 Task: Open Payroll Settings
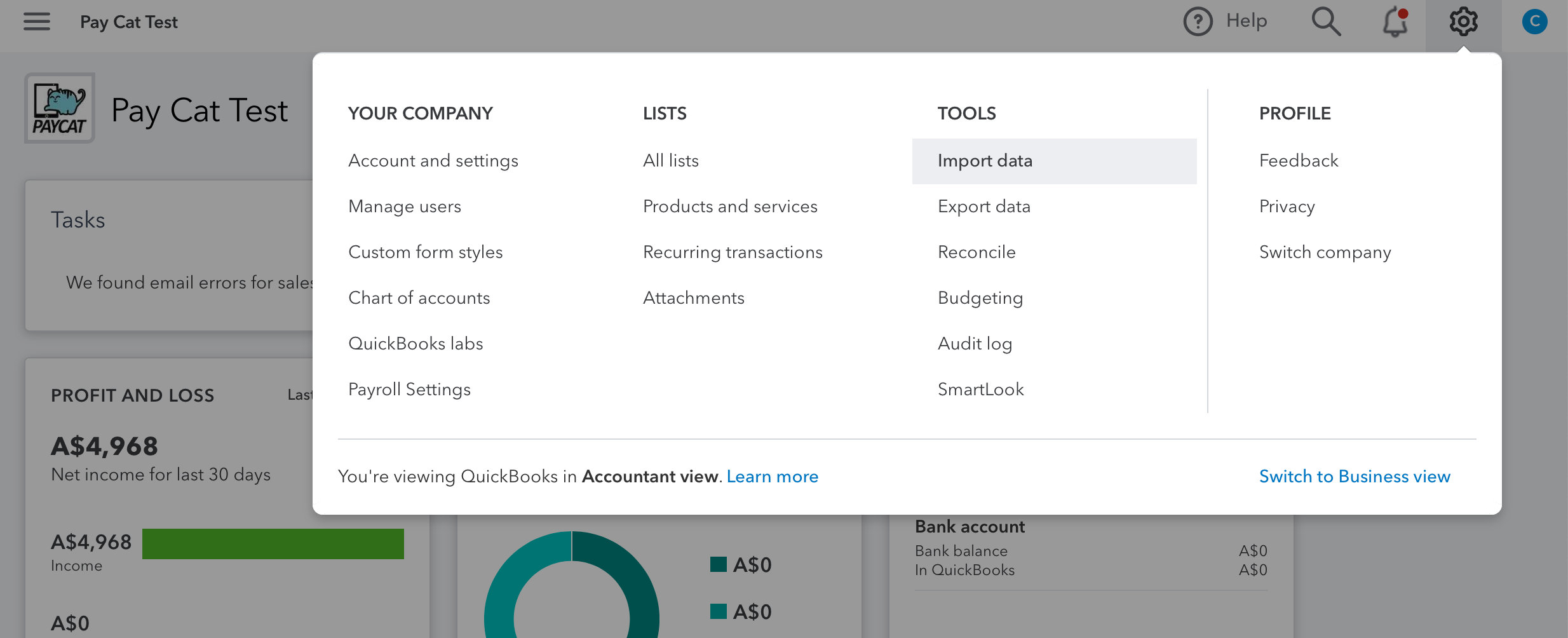point(409,390)
